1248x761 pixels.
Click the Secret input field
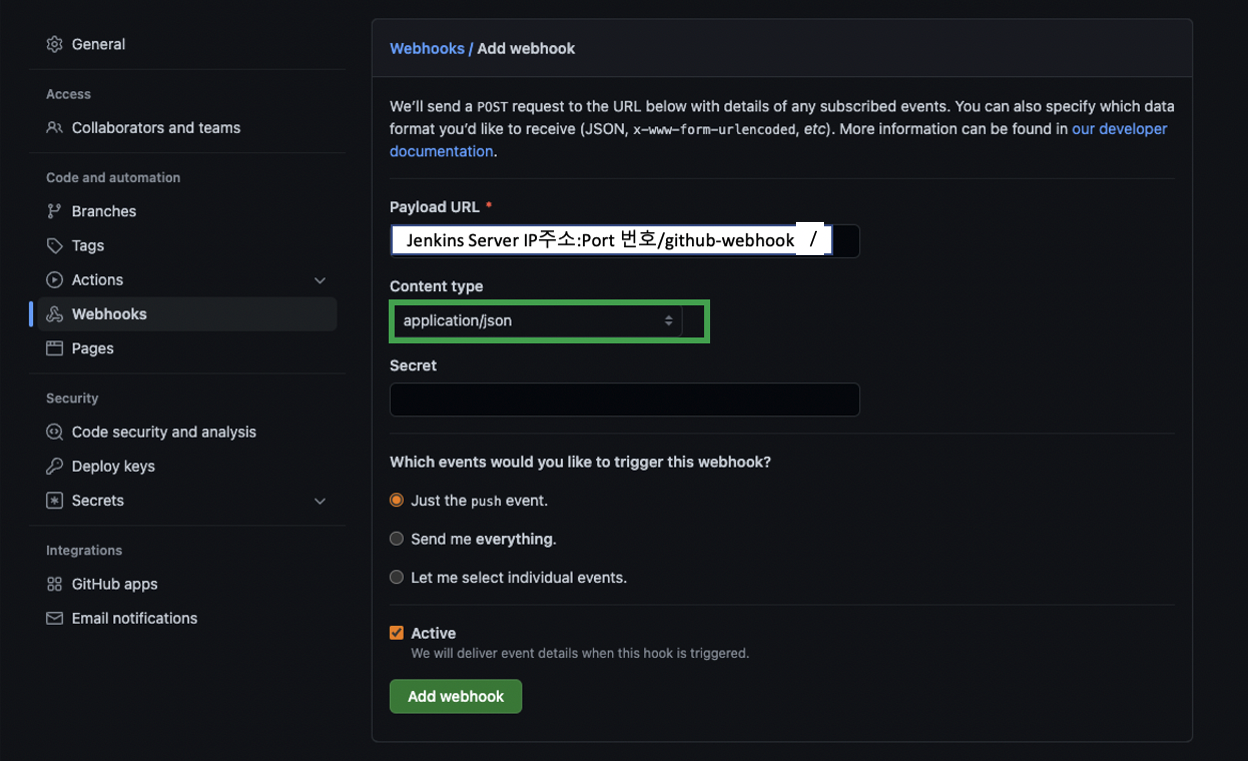pyautogui.click(x=624, y=400)
